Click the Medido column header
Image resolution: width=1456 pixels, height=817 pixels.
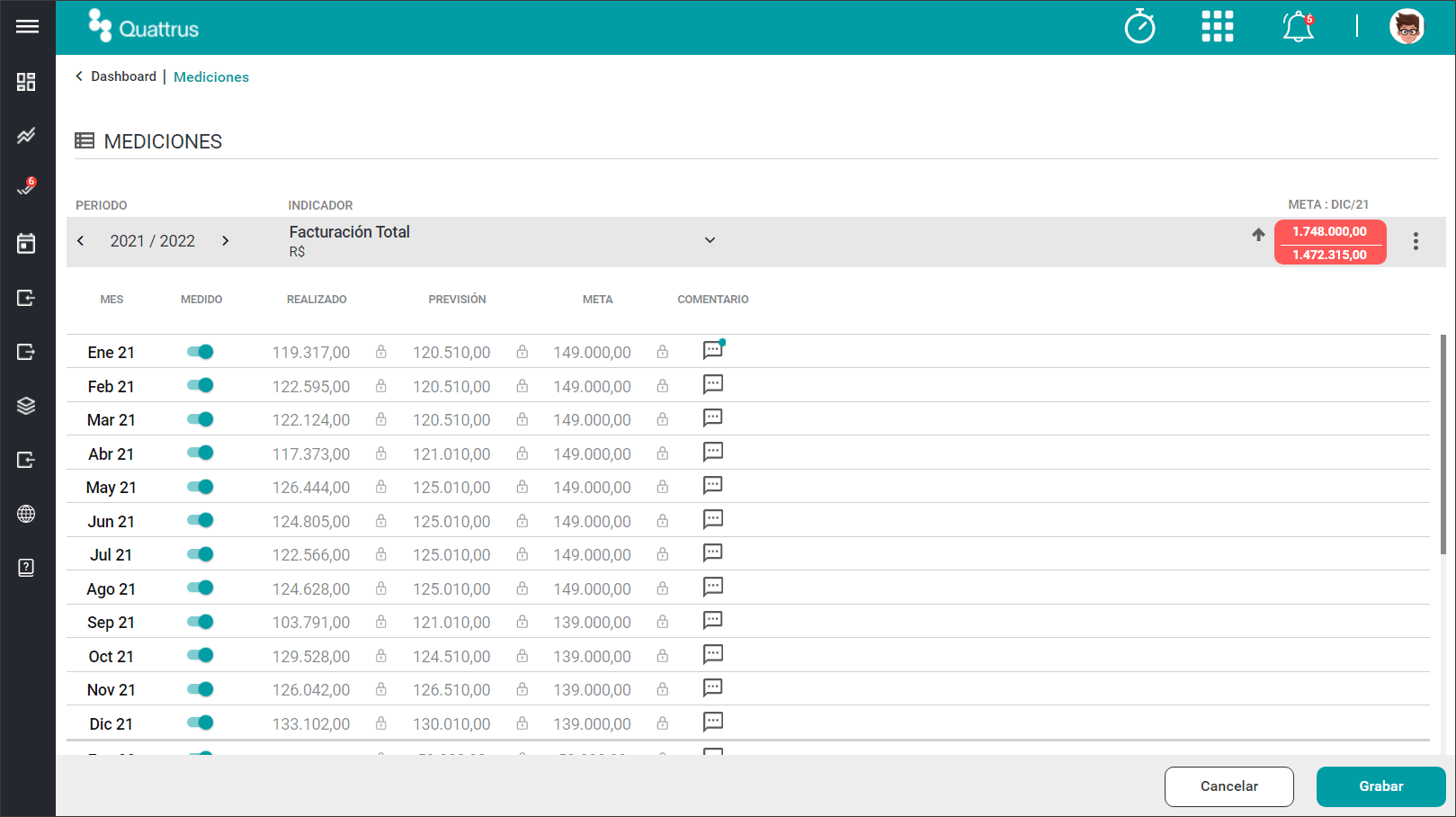[x=201, y=300]
